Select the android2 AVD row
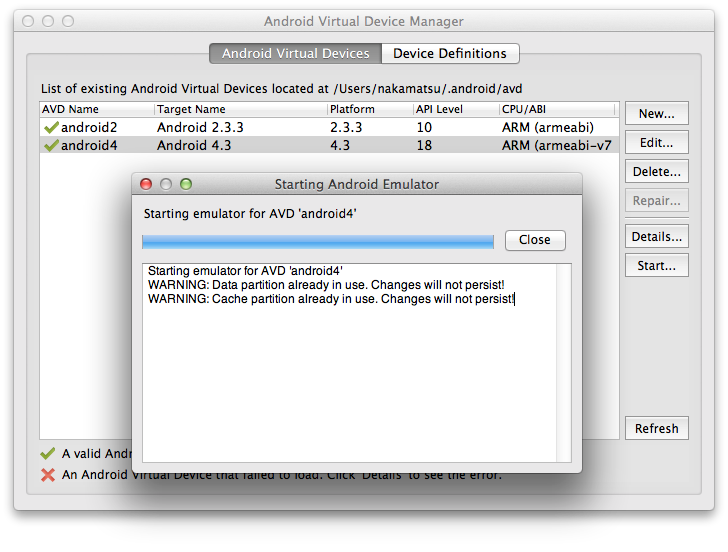728x552 pixels. point(329,127)
